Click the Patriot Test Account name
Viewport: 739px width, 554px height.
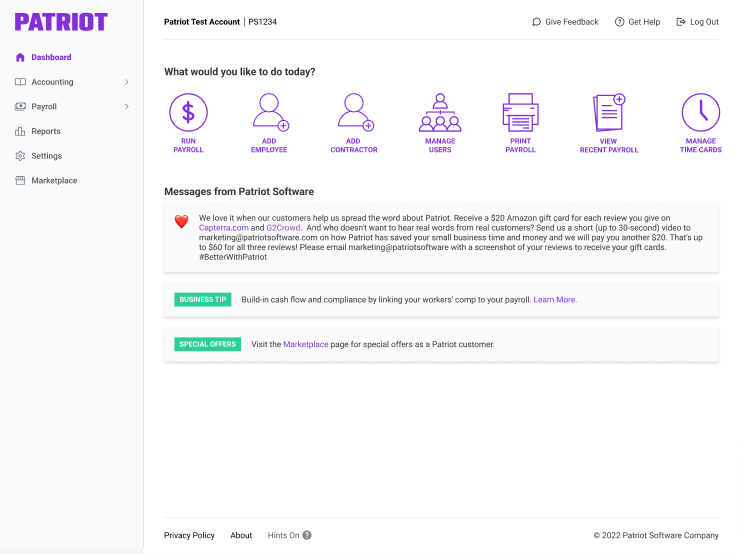coord(202,22)
